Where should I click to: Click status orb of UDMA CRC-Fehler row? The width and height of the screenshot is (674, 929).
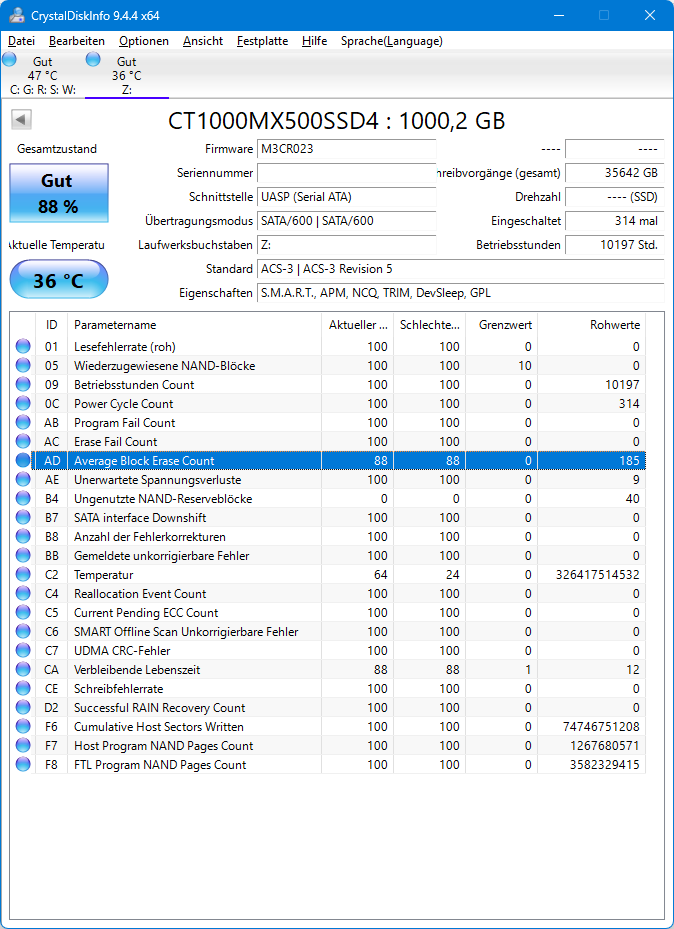pyautogui.click(x=23, y=651)
